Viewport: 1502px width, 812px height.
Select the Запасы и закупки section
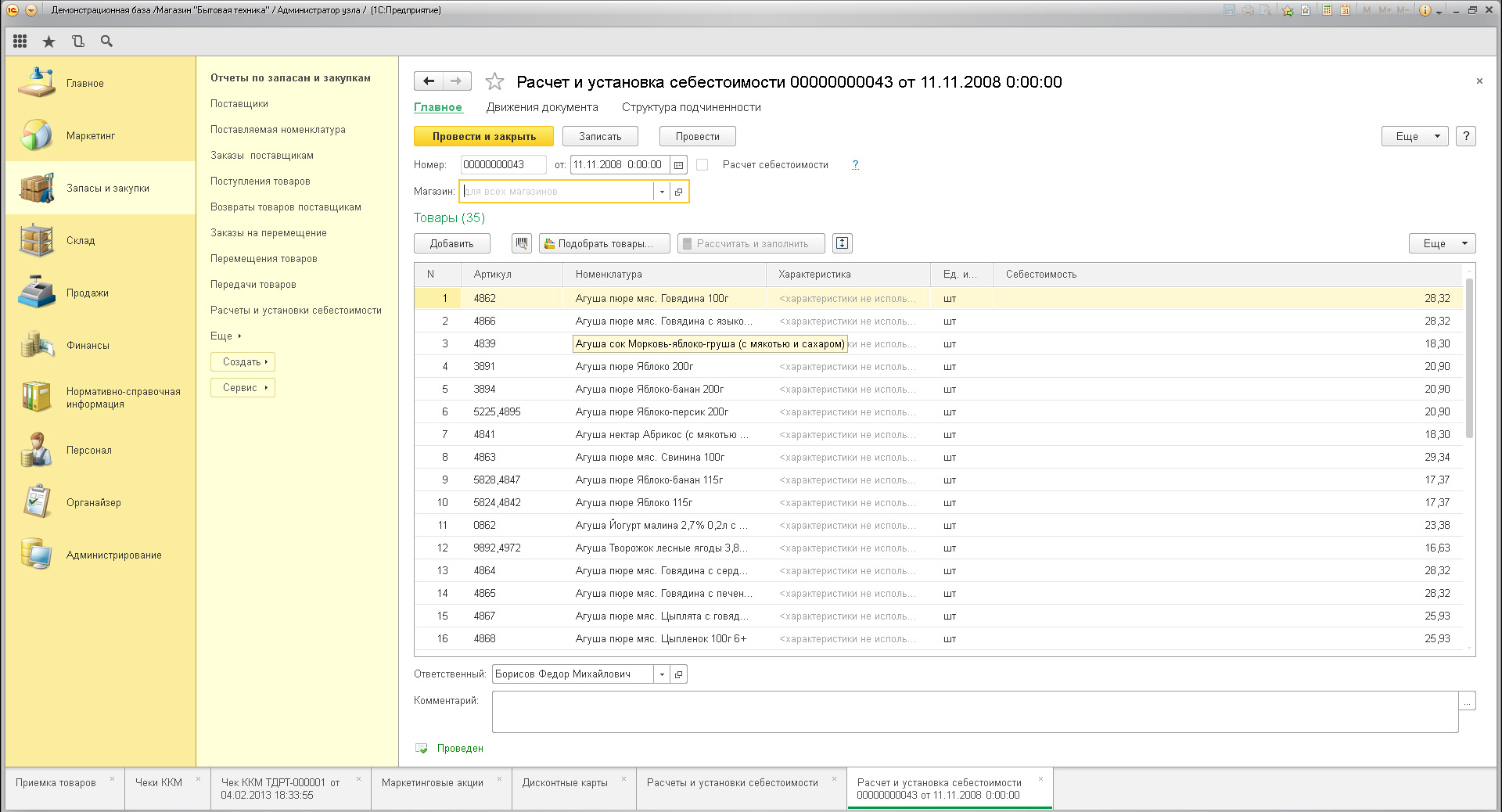point(101,188)
